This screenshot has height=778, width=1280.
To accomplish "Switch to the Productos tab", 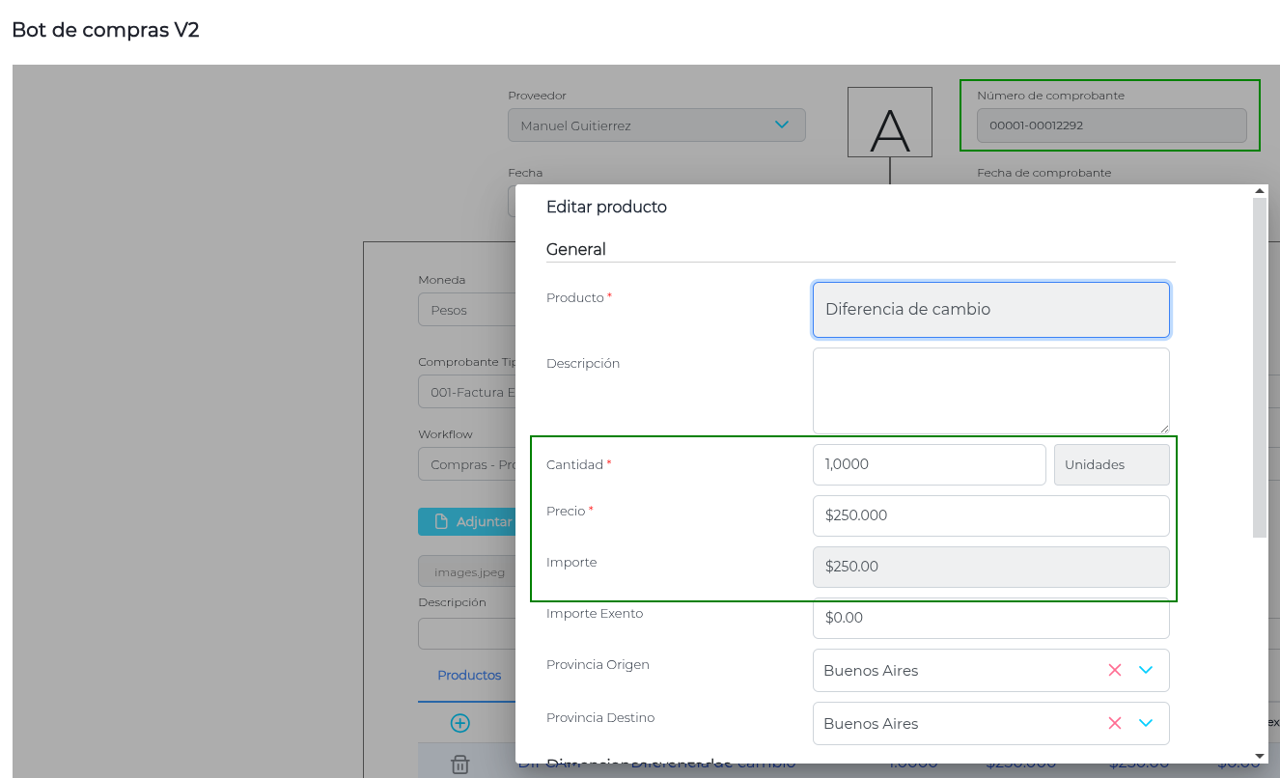I will [x=469, y=675].
